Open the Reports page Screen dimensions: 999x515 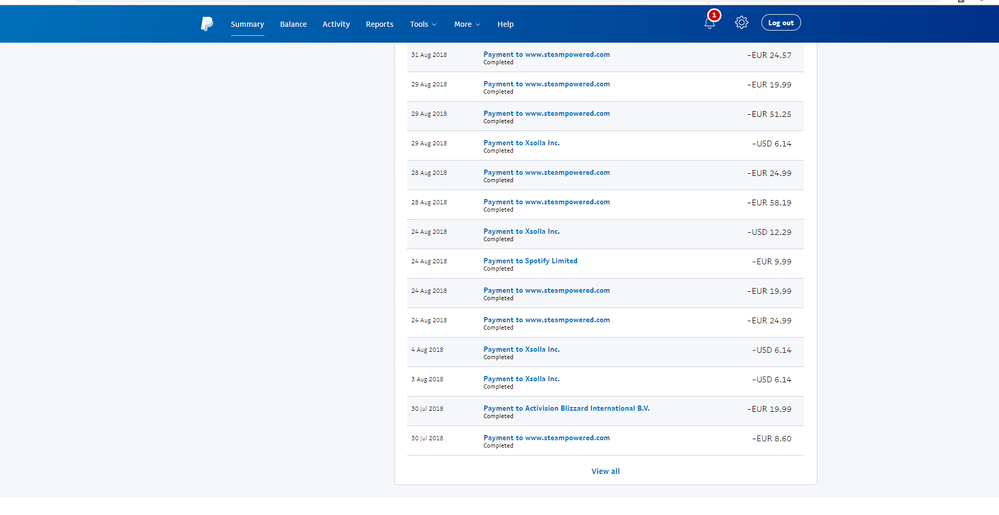[379, 24]
